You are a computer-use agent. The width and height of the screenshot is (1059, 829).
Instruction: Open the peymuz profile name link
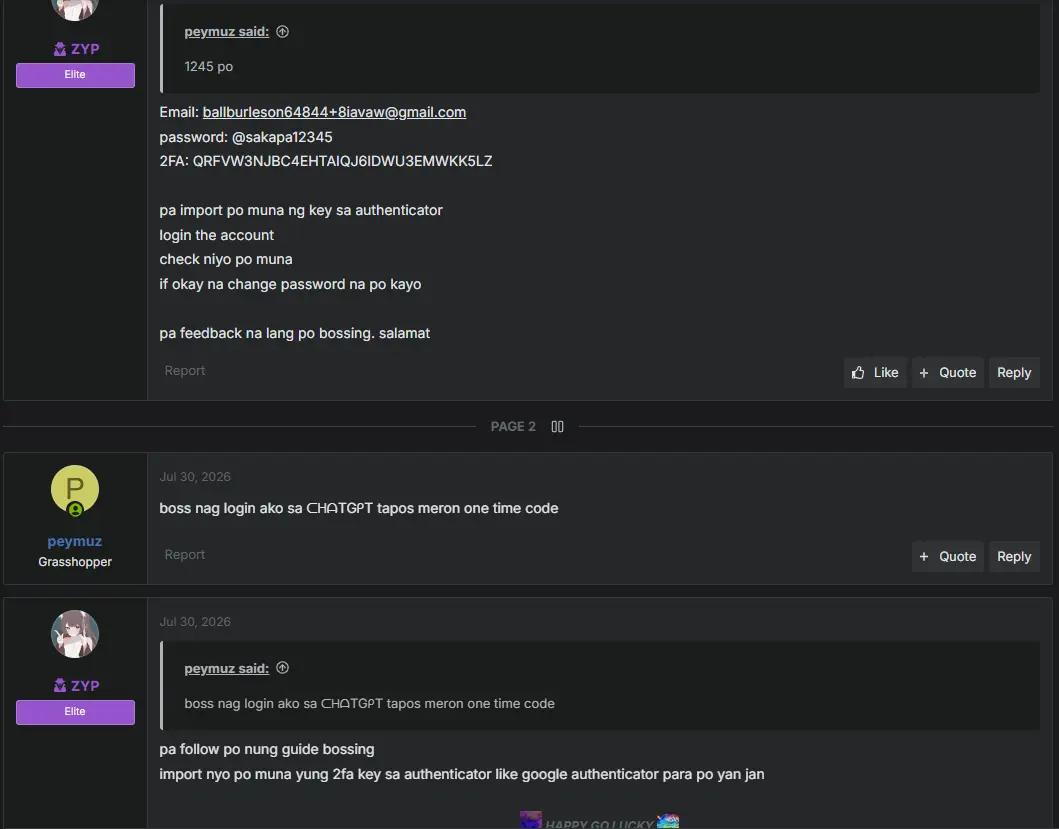coord(75,541)
